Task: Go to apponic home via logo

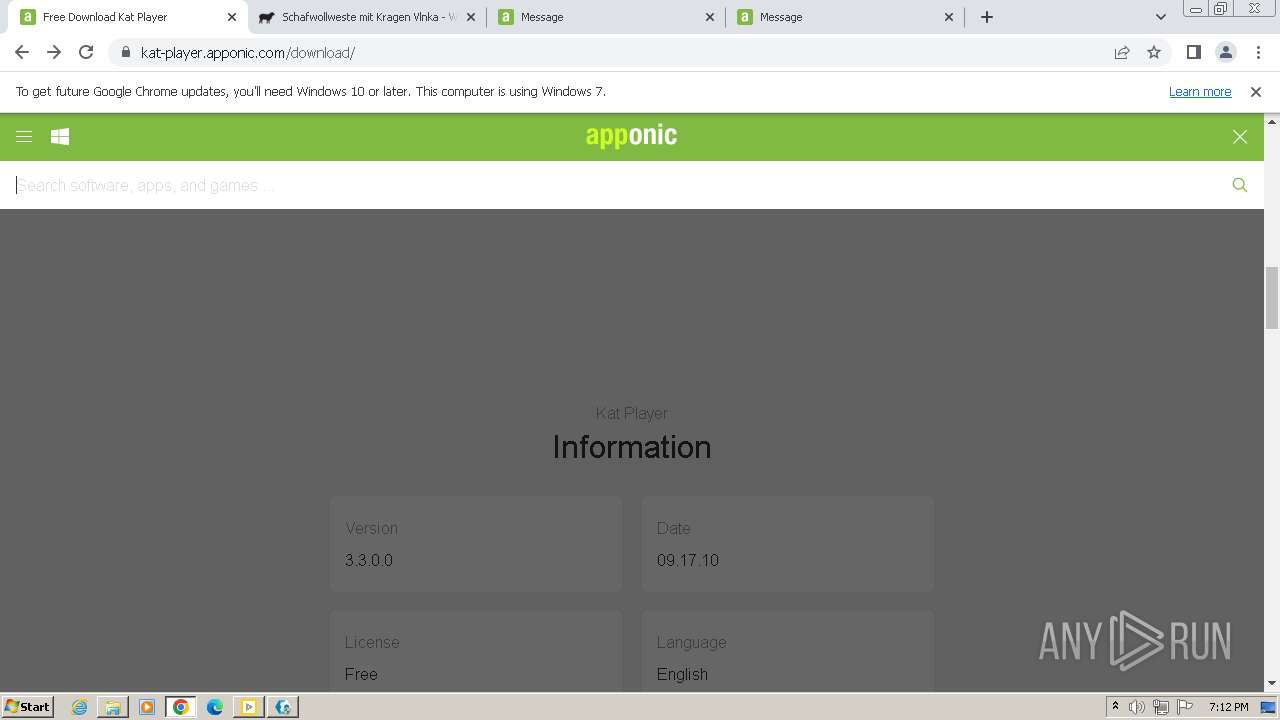Action: 631,136
